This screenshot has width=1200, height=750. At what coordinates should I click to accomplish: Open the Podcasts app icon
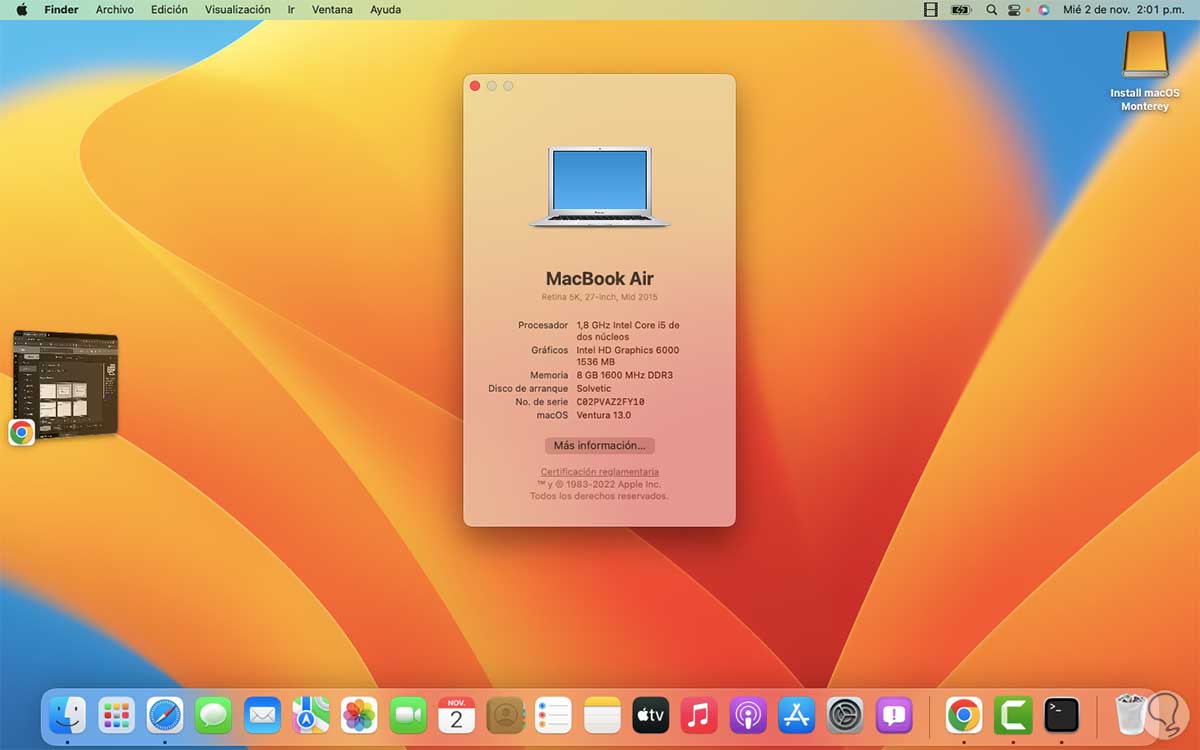(x=748, y=716)
